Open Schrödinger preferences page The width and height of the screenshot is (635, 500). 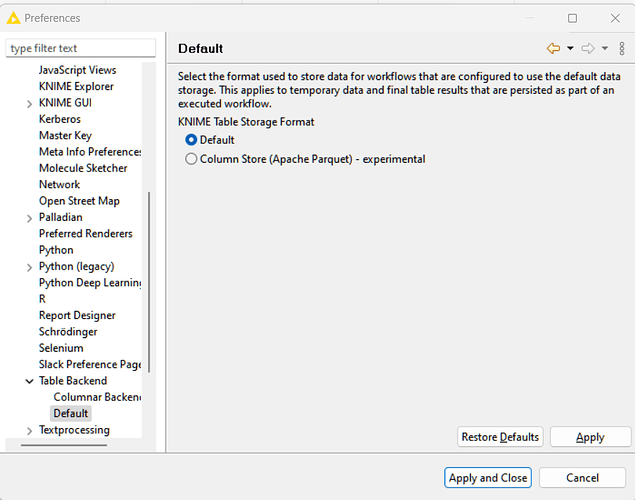pos(68,332)
